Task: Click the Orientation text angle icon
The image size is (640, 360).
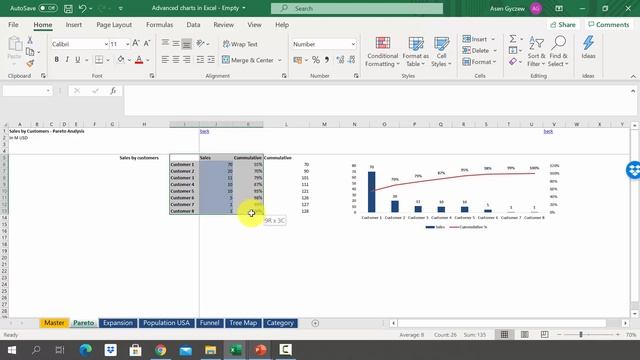Action: click(x=200, y=43)
